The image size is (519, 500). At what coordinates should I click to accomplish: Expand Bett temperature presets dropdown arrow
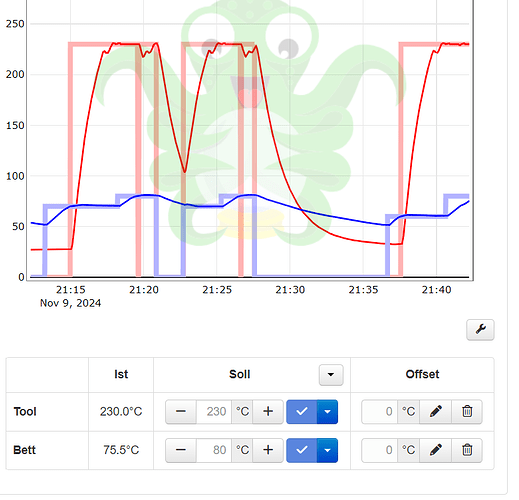coord(327,450)
